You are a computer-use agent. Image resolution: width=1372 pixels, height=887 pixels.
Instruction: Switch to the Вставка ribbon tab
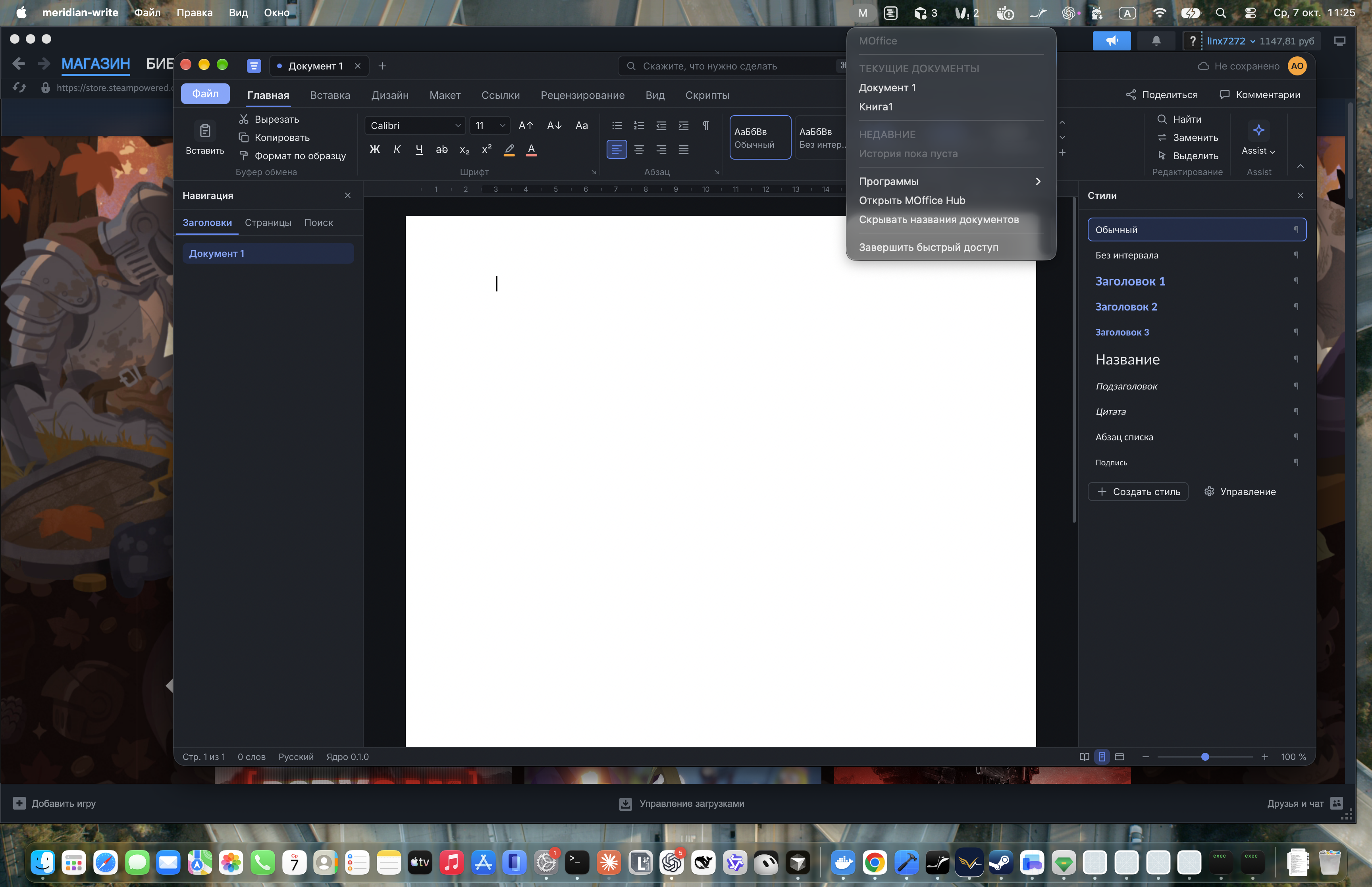(x=330, y=96)
